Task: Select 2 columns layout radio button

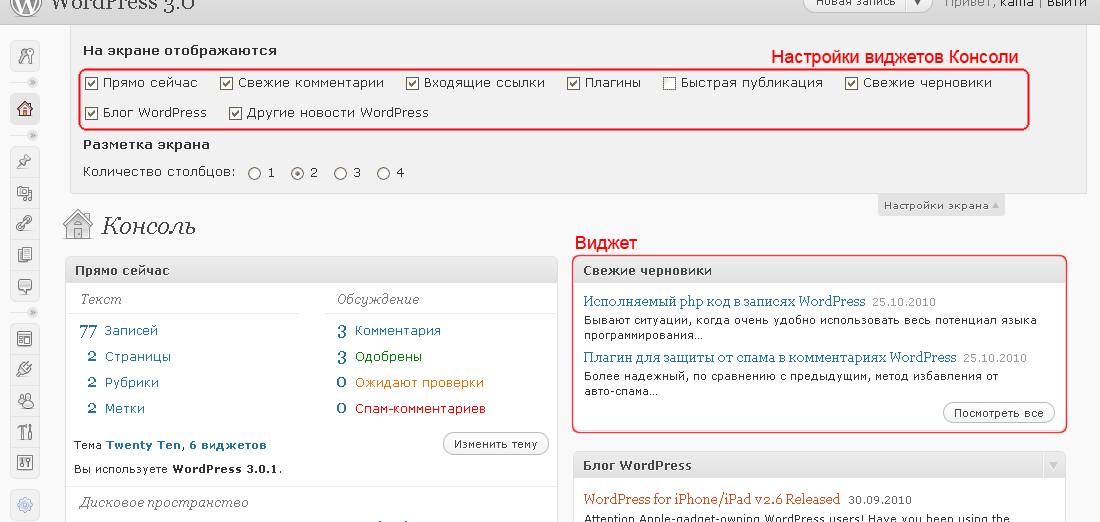Action: (x=297, y=173)
